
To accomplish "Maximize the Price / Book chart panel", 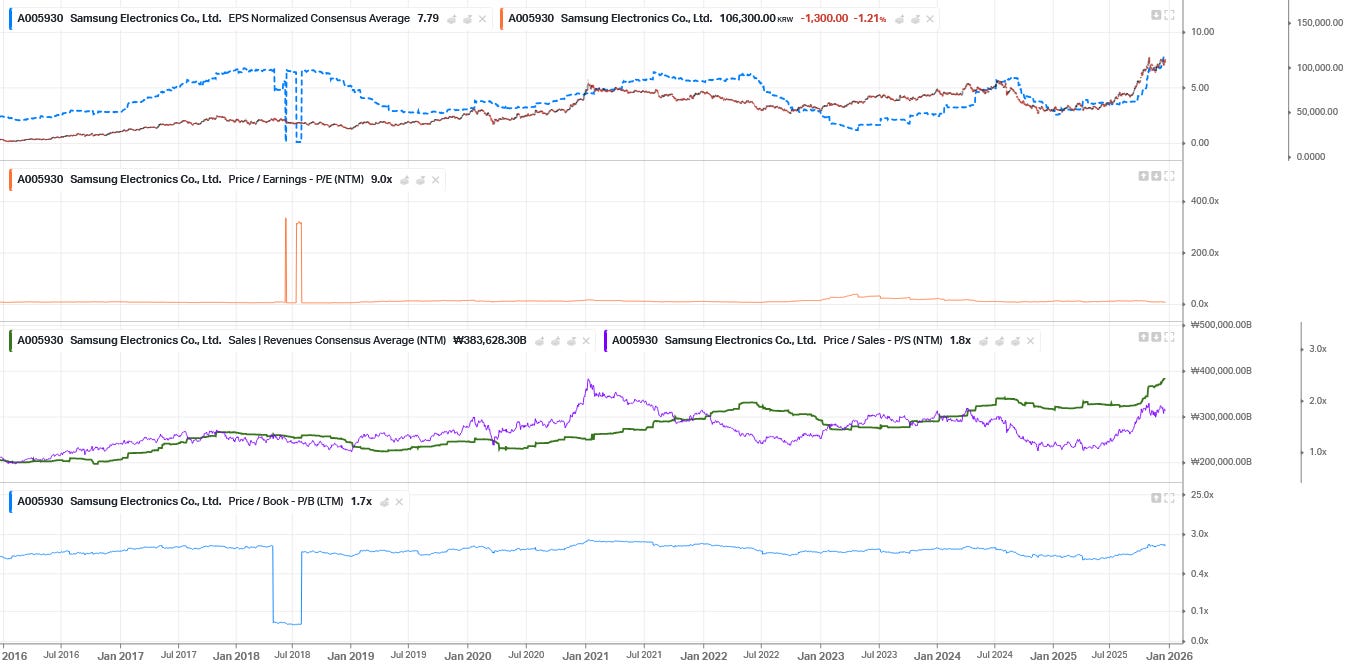I will 1169,497.
